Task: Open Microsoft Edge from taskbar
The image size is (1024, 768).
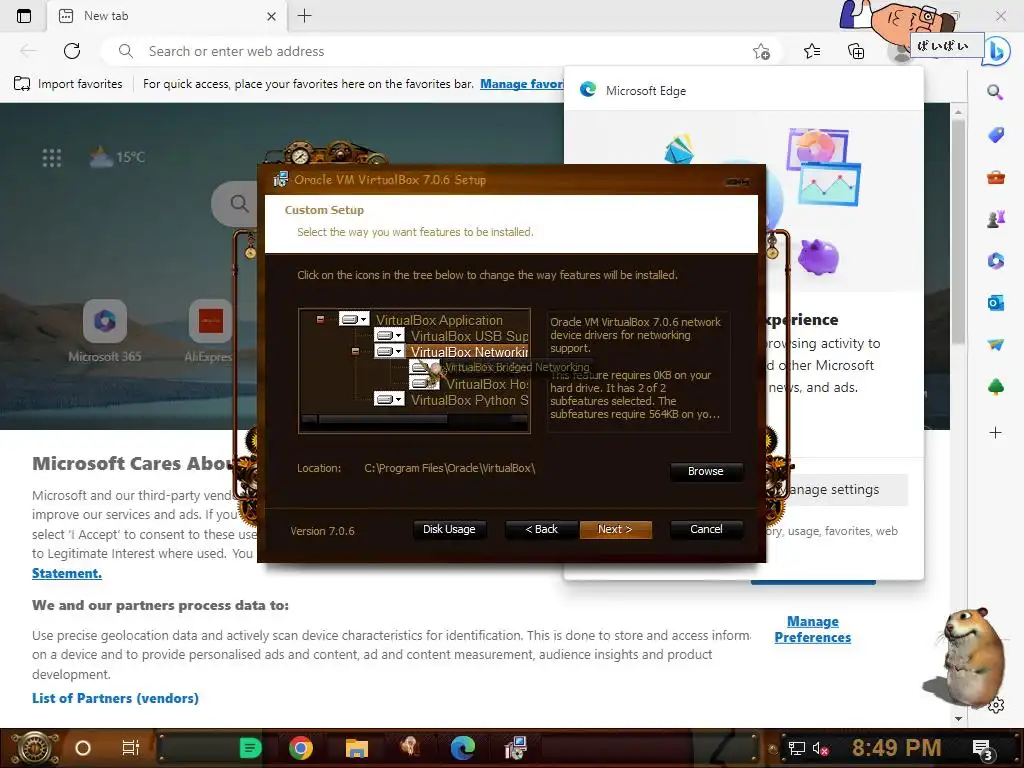Action: [x=462, y=748]
